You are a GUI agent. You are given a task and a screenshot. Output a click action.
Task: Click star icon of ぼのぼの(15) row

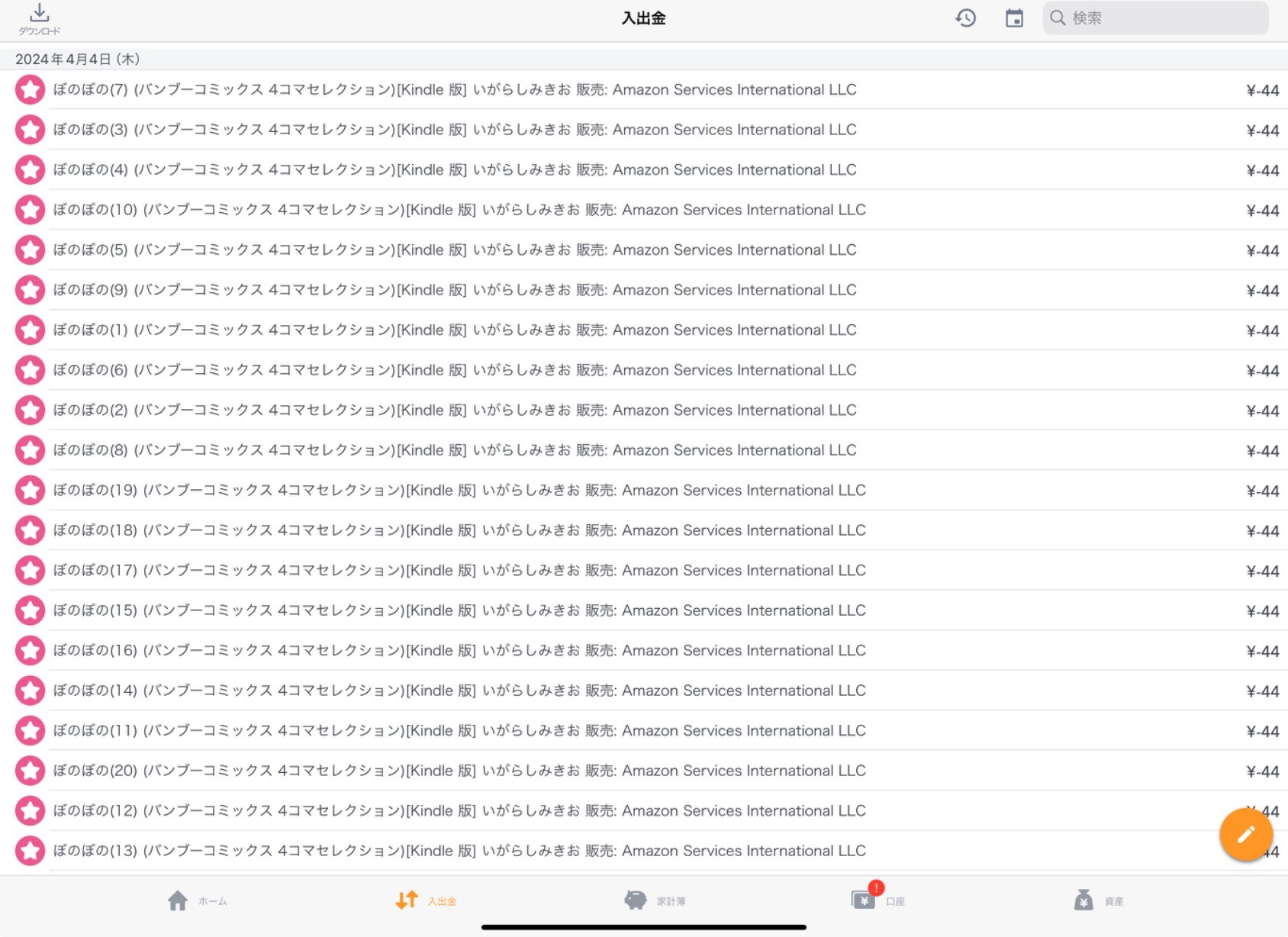point(31,610)
